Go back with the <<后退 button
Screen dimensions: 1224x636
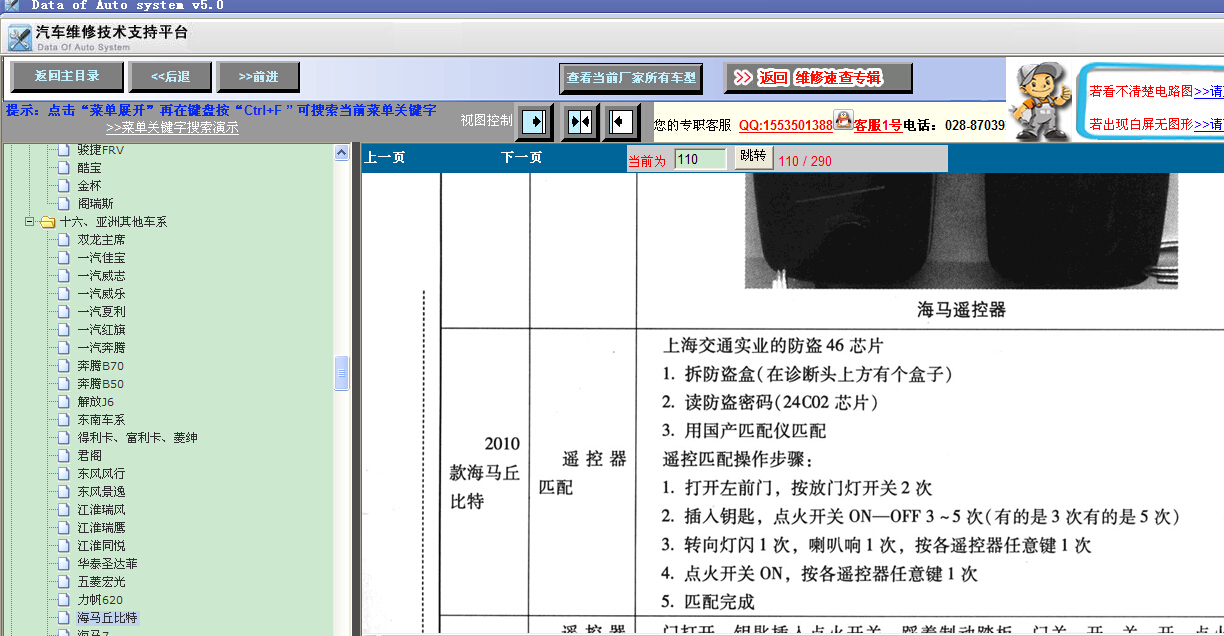[x=171, y=77]
